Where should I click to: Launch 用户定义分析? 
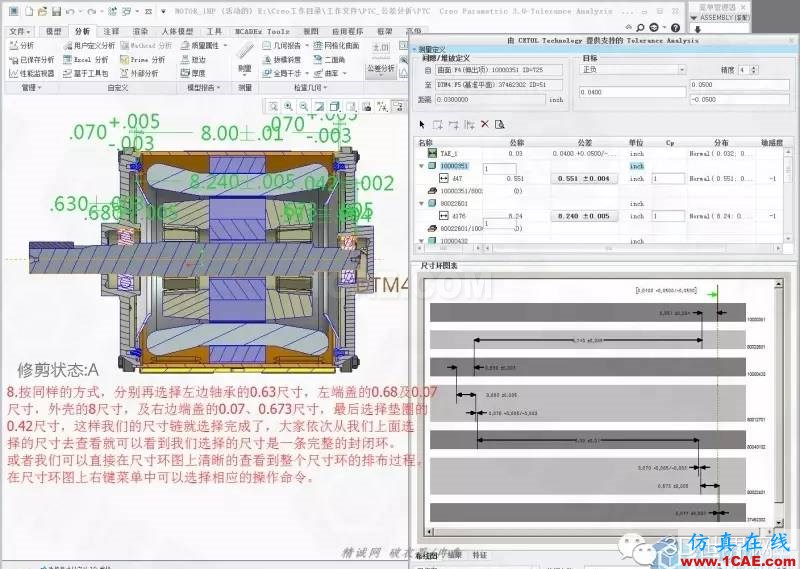[x=89, y=46]
